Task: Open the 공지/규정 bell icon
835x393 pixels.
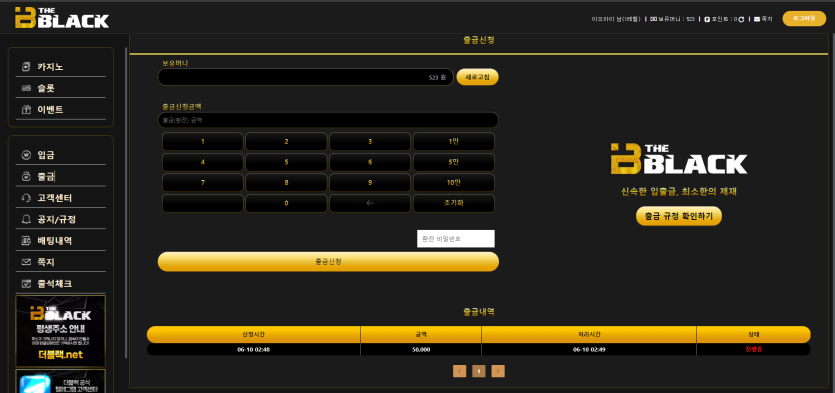Action: [26, 219]
